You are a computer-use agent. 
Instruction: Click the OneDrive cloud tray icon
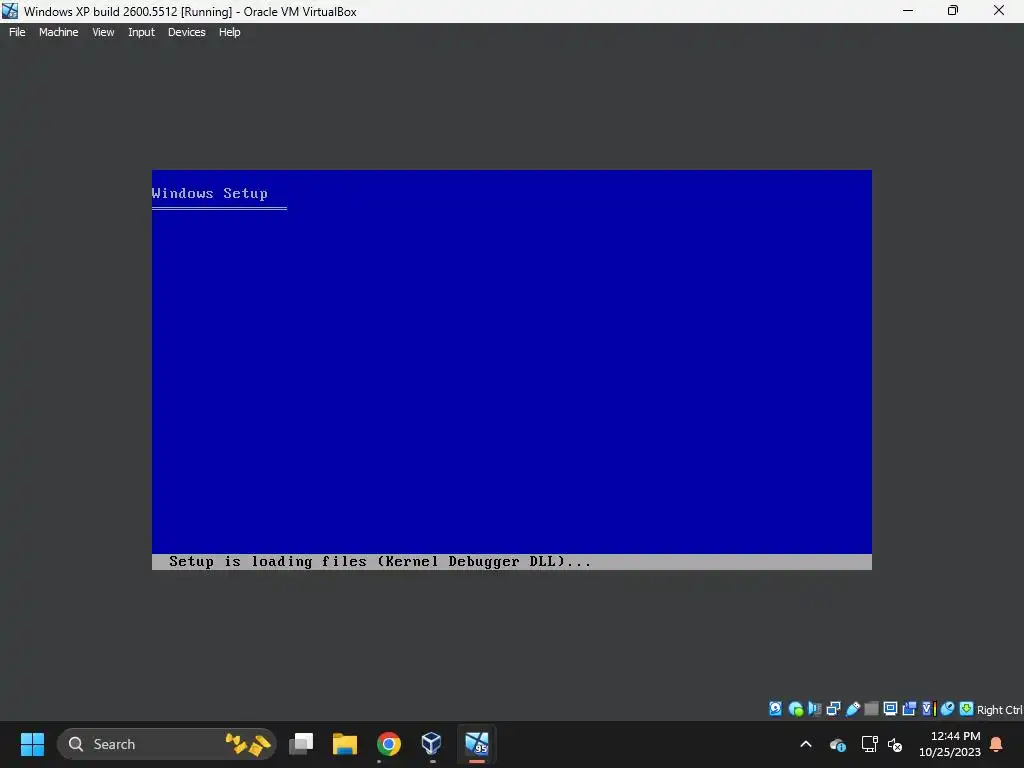[838, 744]
